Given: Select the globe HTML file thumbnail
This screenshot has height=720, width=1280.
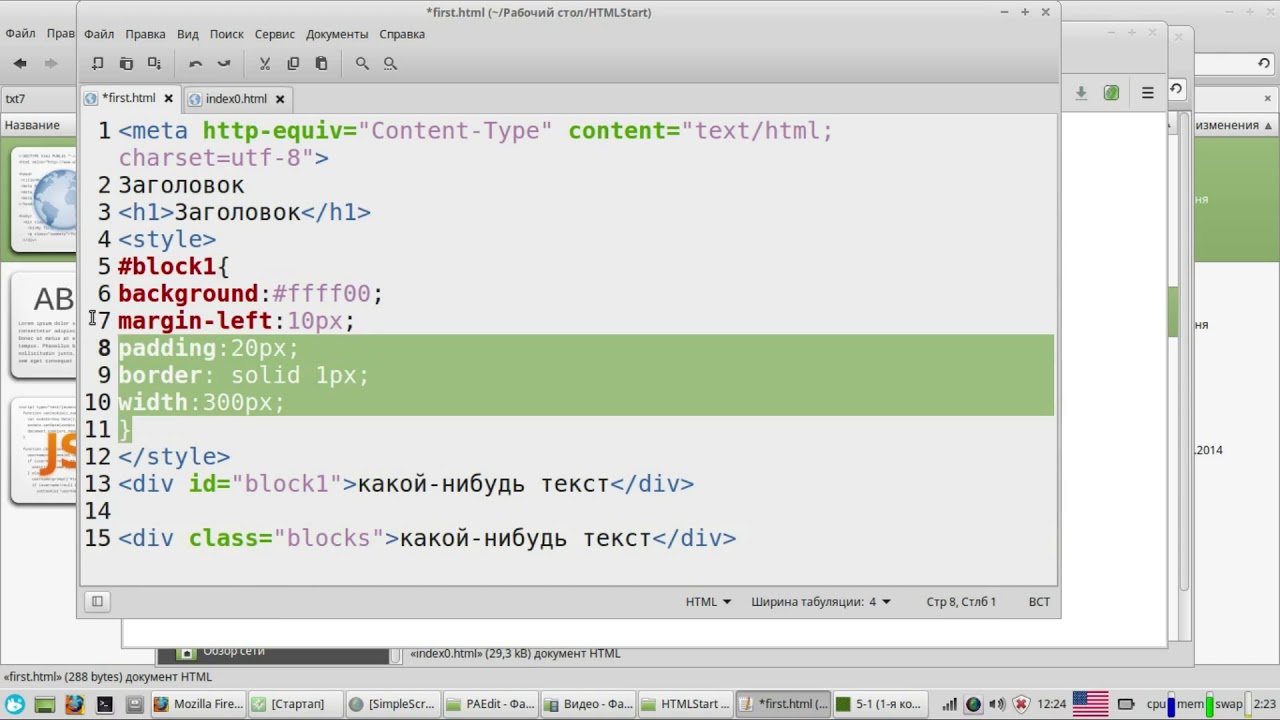Looking at the screenshot, I should 44,199.
